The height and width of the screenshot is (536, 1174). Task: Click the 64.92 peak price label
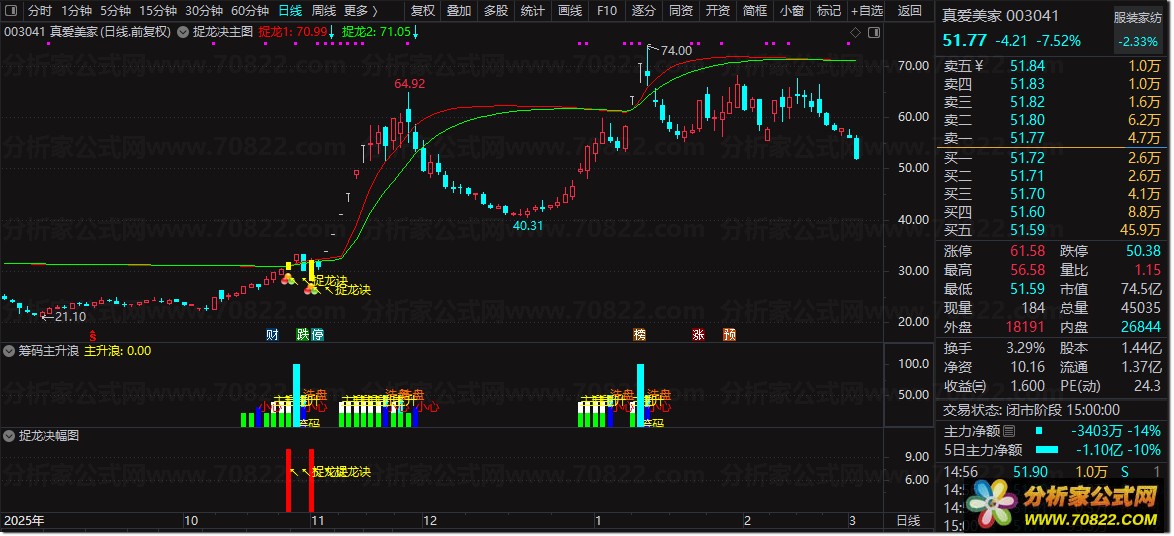(x=410, y=83)
